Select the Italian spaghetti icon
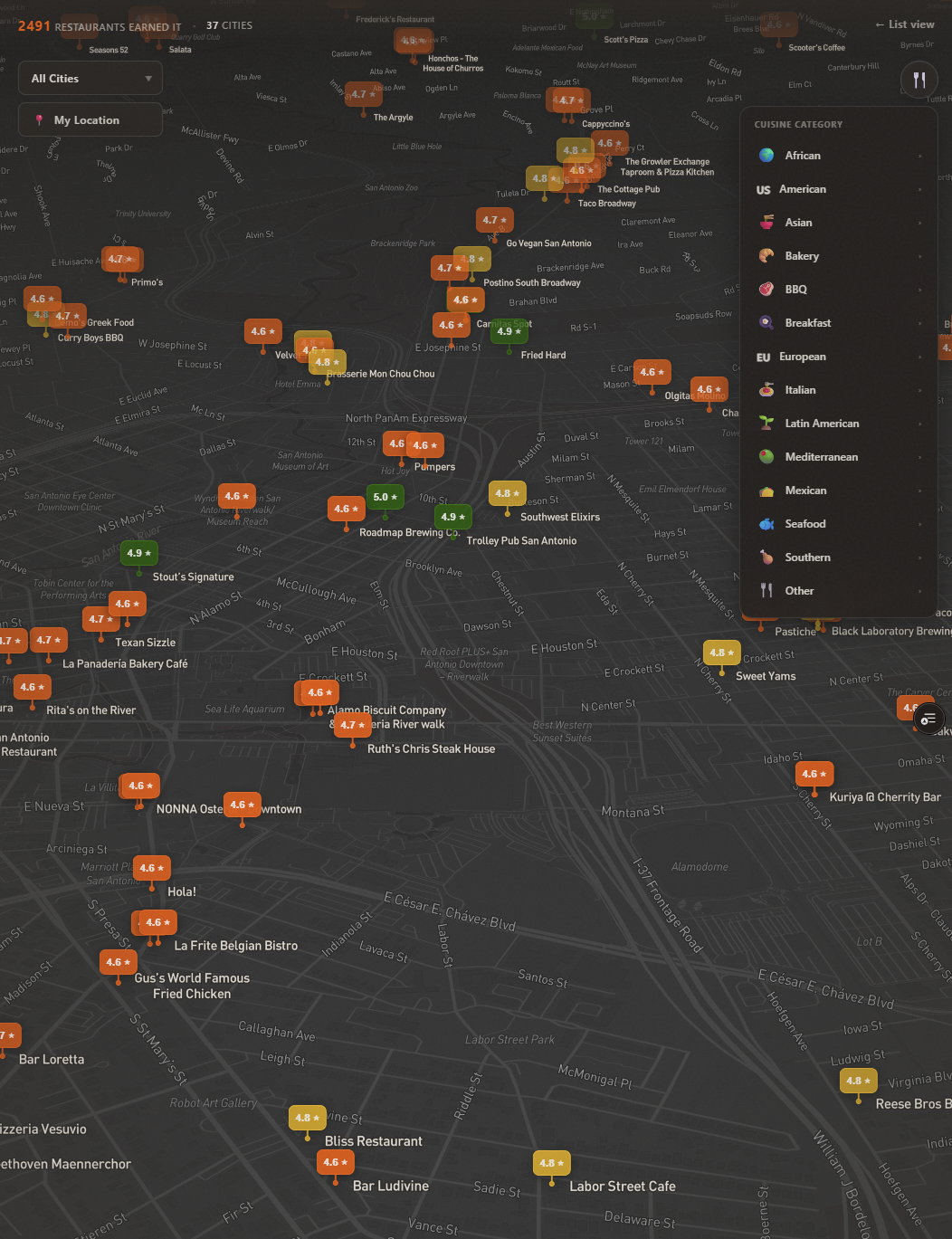Image resolution: width=952 pixels, height=1239 pixels. click(x=766, y=390)
